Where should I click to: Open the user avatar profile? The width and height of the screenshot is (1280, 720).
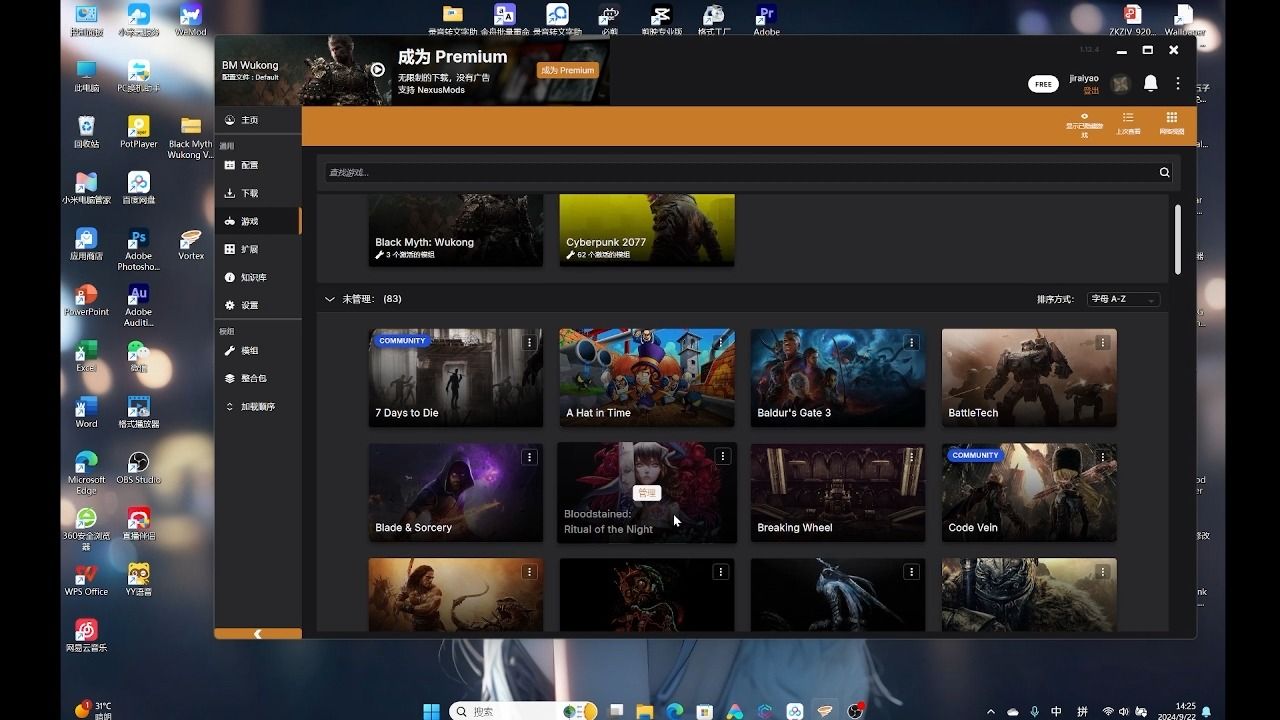[1121, 84]
